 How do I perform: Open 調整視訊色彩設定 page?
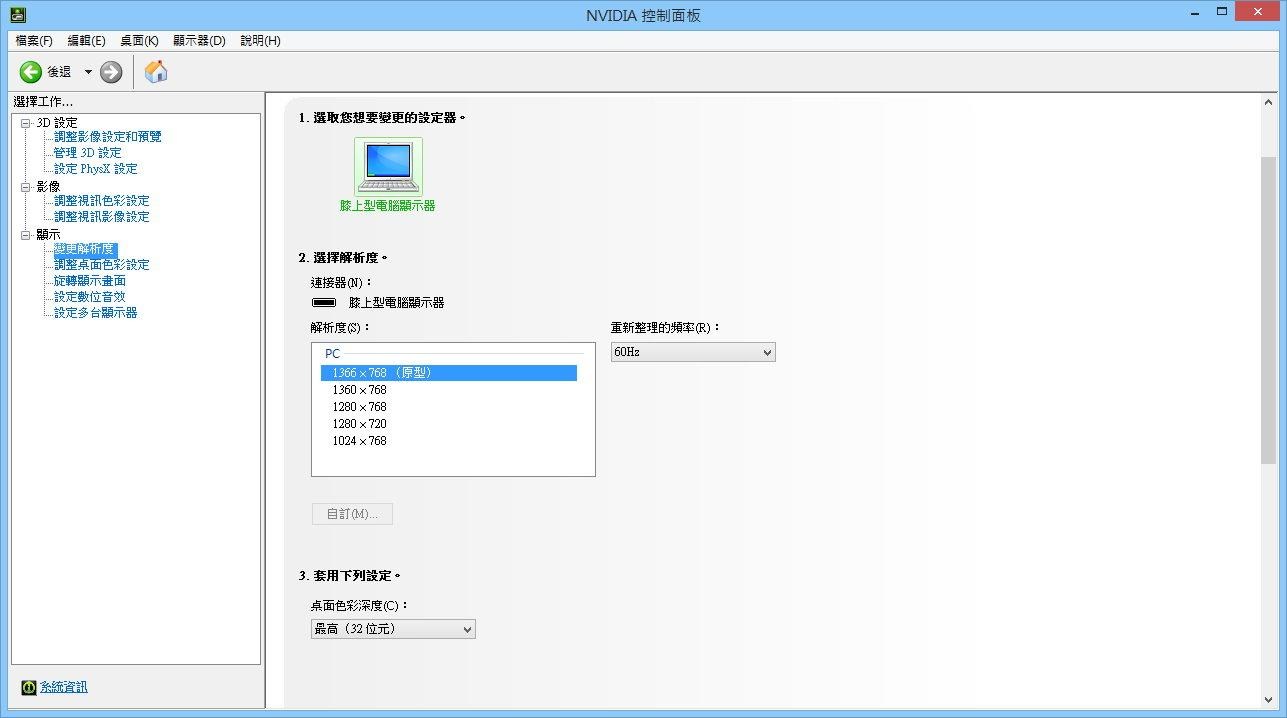(x=101, y=200)
